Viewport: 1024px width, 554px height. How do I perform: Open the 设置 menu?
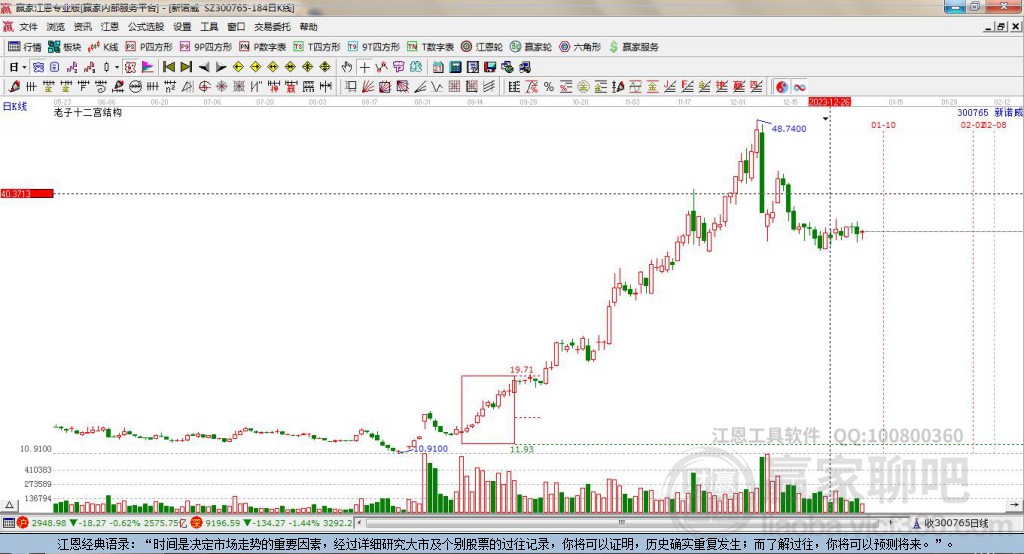tap(182, 27)
